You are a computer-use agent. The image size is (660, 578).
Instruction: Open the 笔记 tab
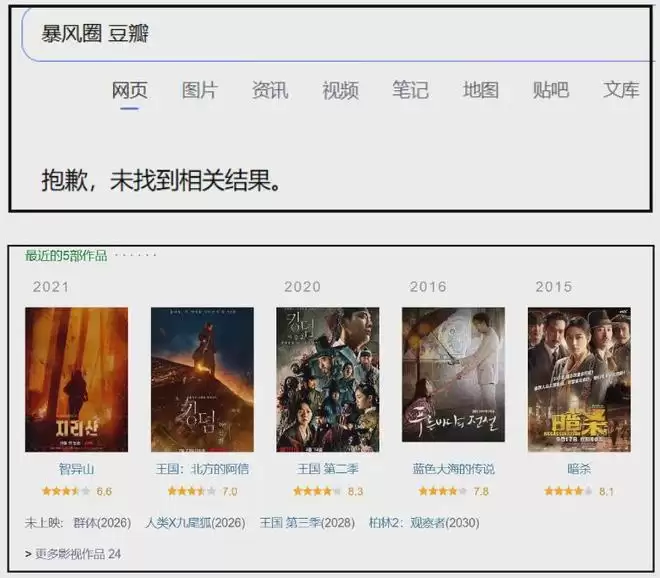pos(410,90)
